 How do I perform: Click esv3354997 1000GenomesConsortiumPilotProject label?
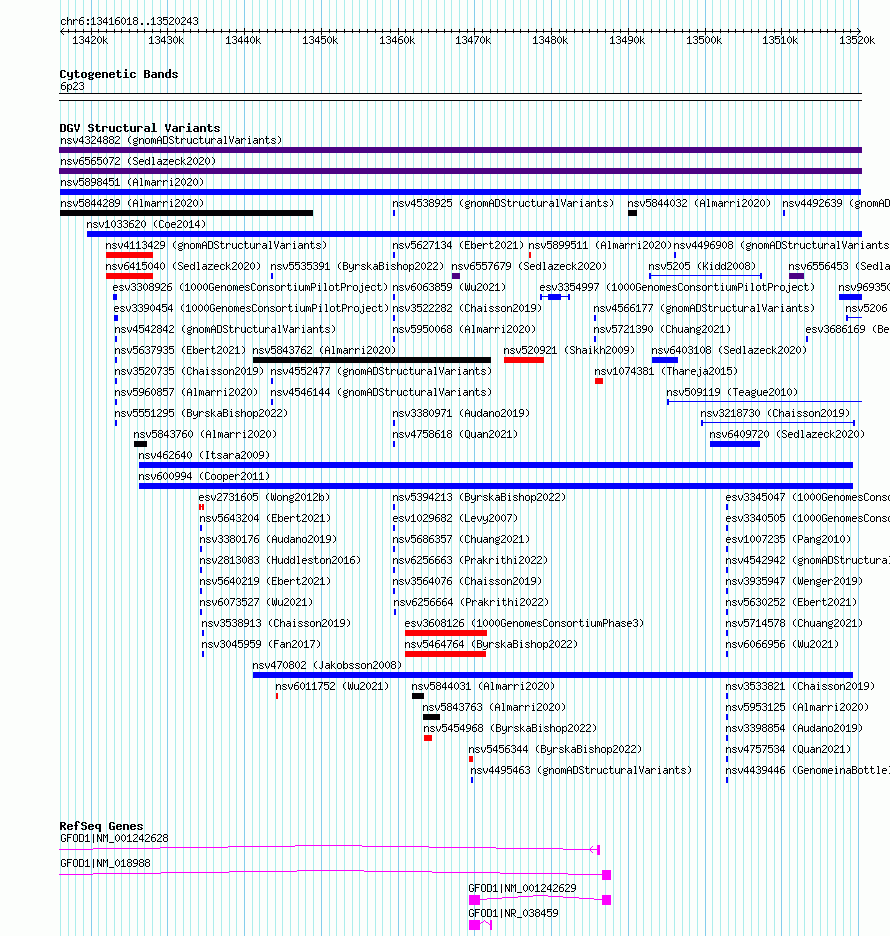[x=677, y=287]
